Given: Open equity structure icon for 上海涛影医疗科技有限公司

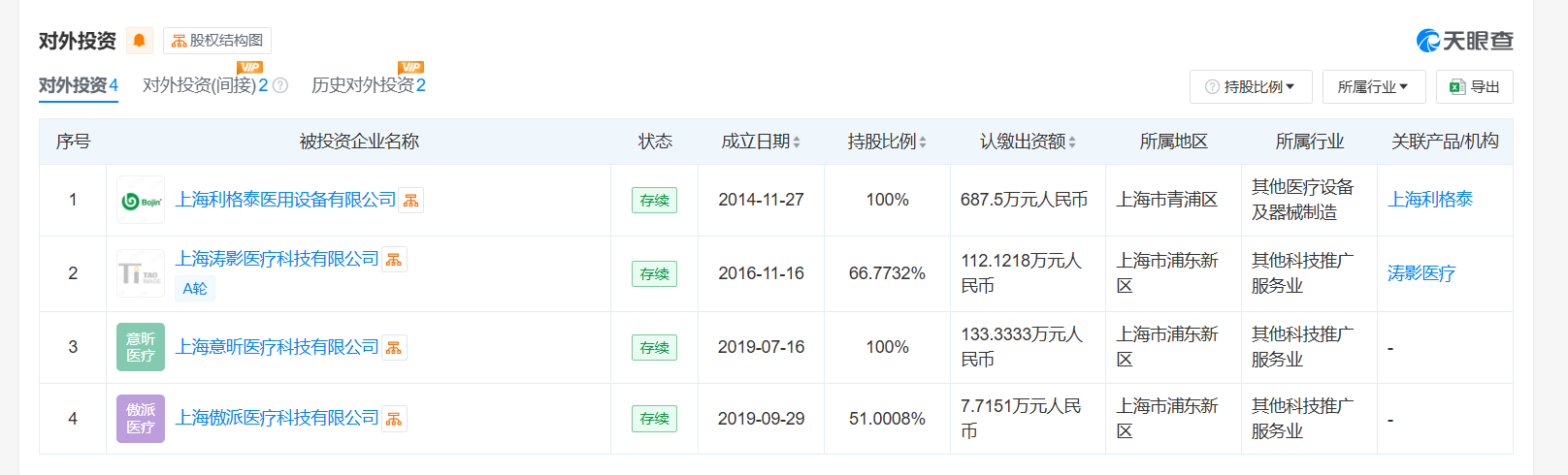Looking at the screenshot, I should [x=394, y=260].
